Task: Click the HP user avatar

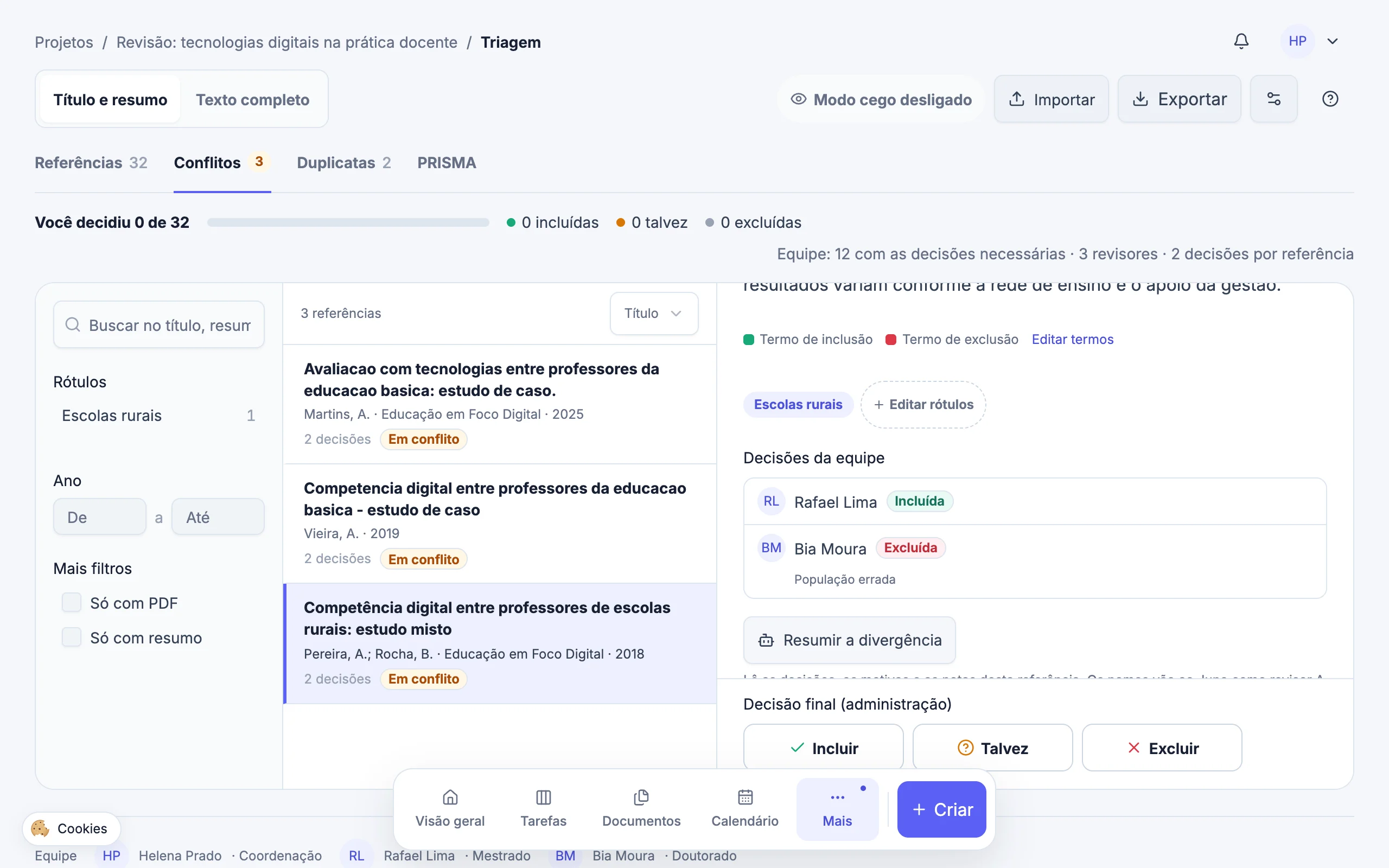Action: click(1297, 41)
